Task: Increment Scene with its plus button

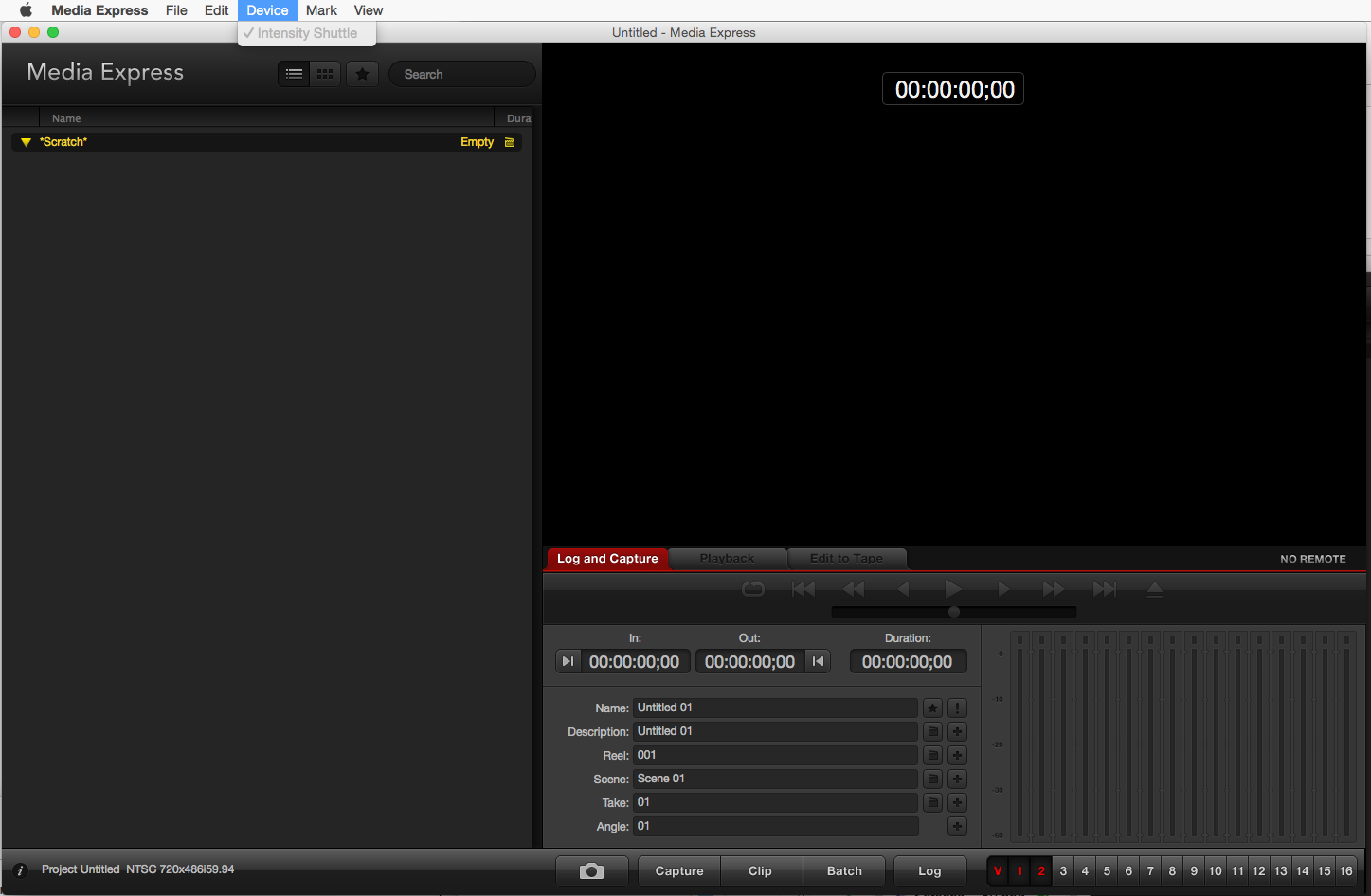Action: (958, 779)
